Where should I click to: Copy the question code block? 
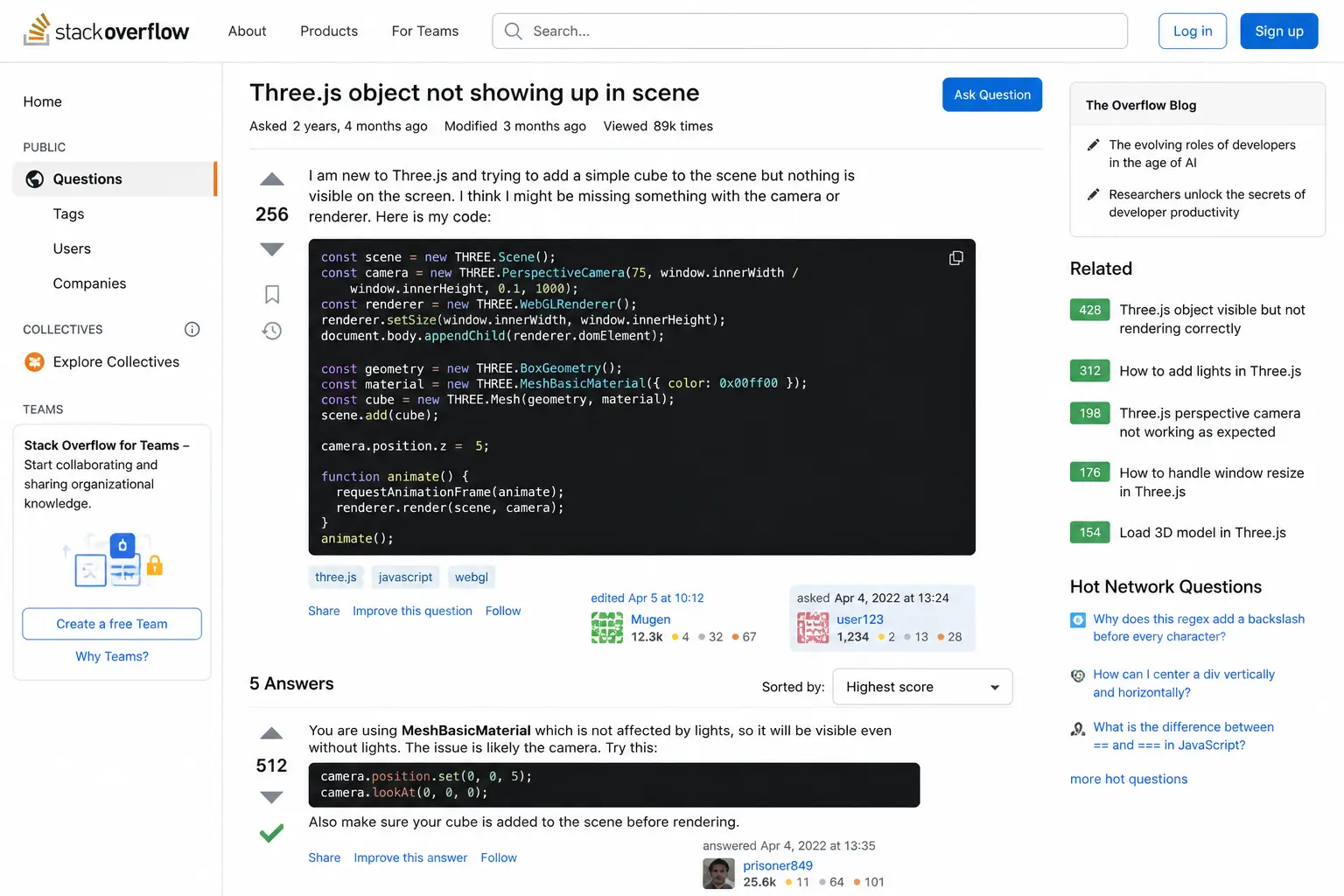point(956,258)
